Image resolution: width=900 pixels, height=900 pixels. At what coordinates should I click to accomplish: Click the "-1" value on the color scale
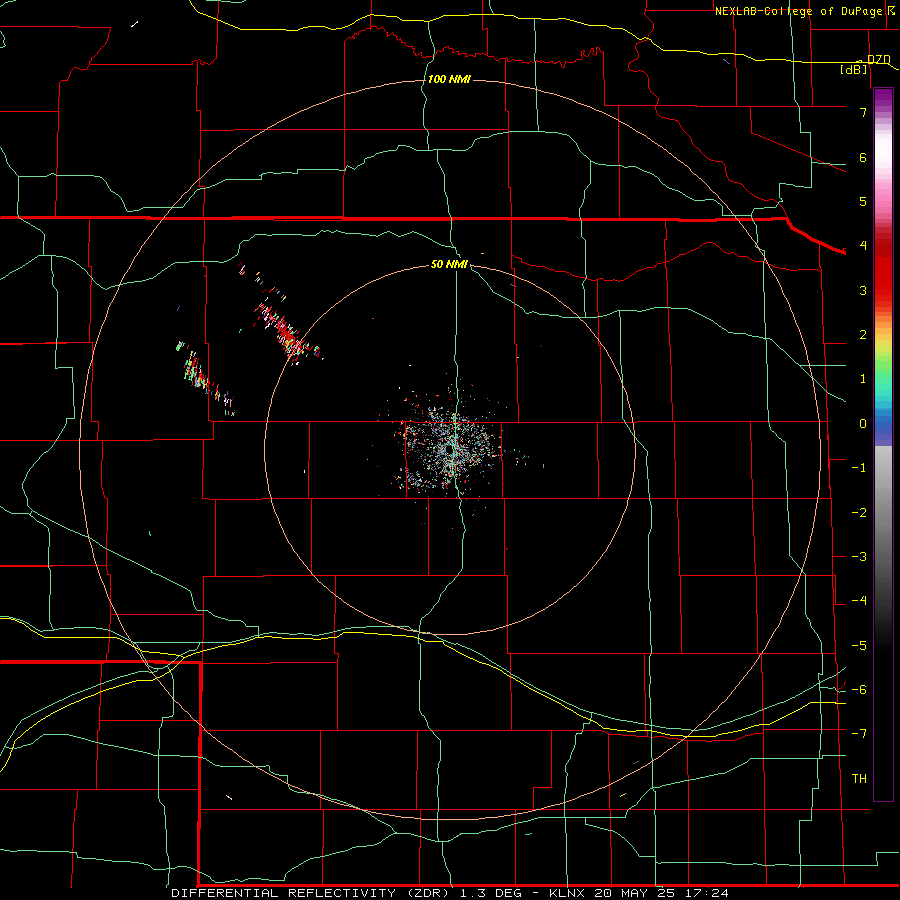859,468
